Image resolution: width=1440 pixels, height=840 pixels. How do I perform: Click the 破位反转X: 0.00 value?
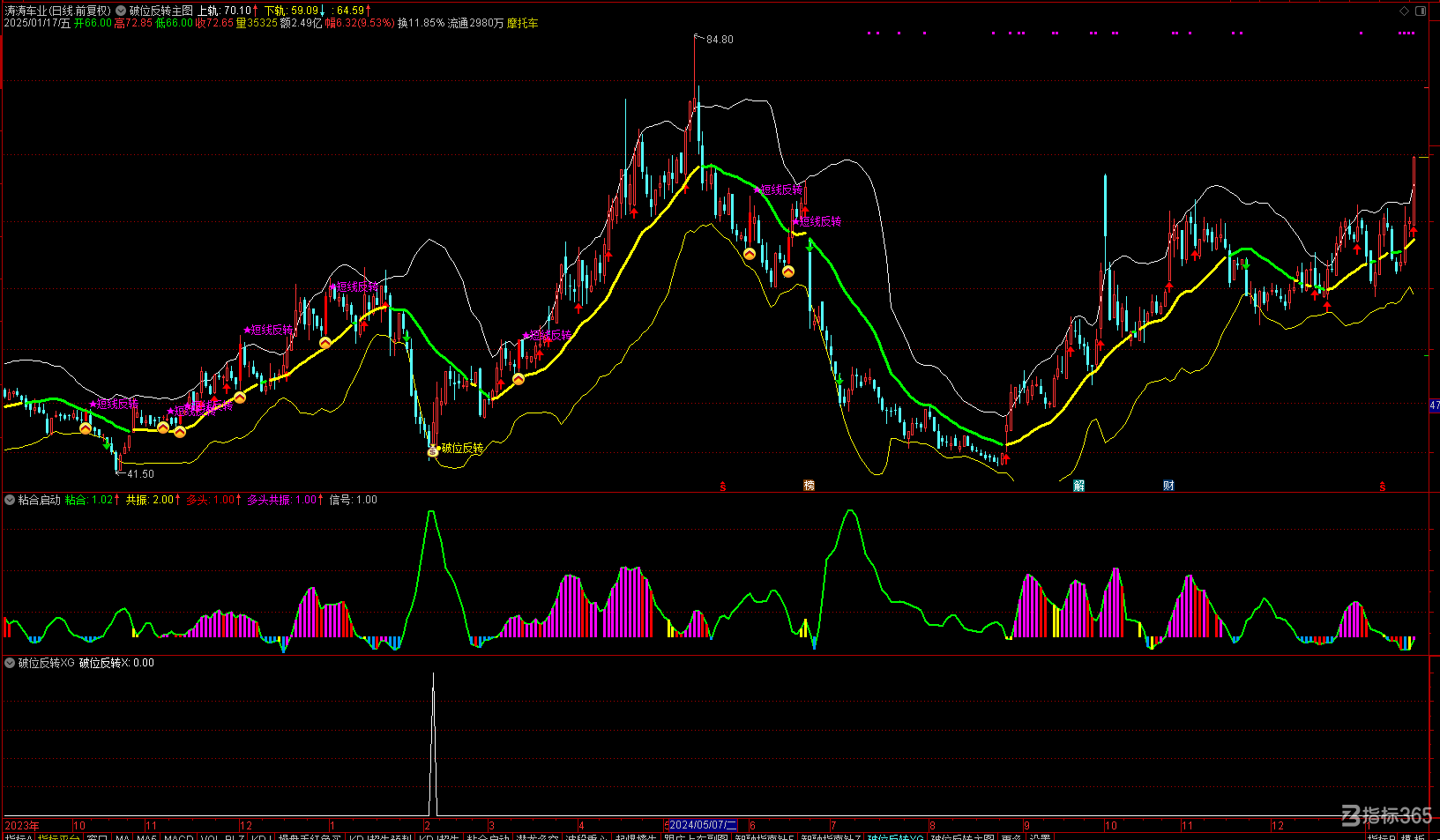coord(116,663)
